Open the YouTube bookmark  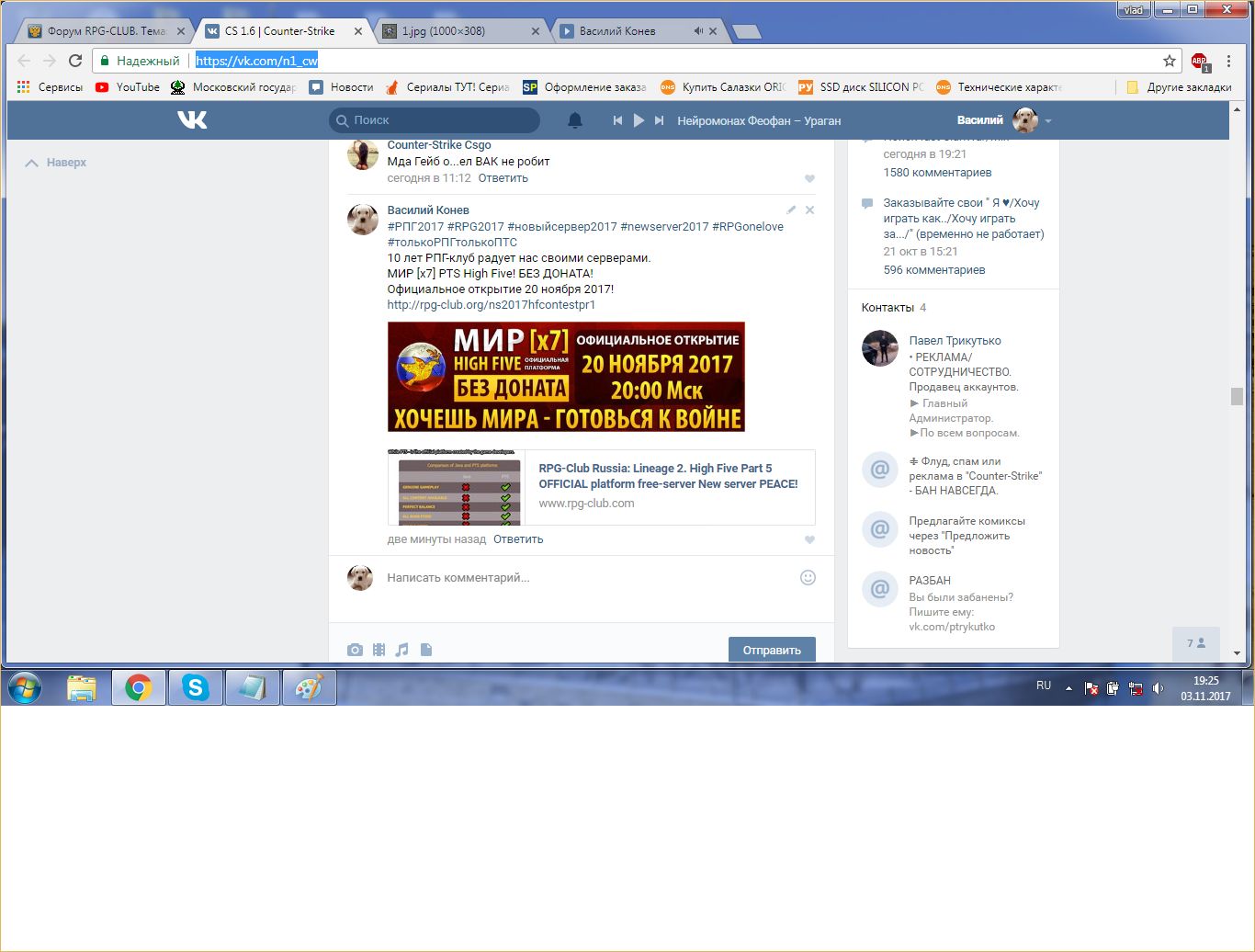(128, 87)
